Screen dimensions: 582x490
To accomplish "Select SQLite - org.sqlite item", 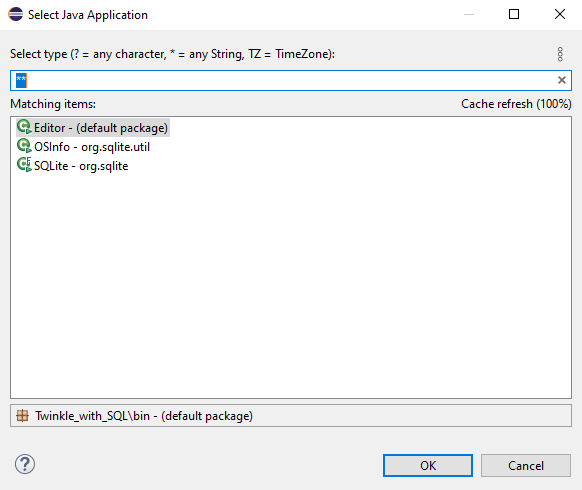I will click(73, 165).
